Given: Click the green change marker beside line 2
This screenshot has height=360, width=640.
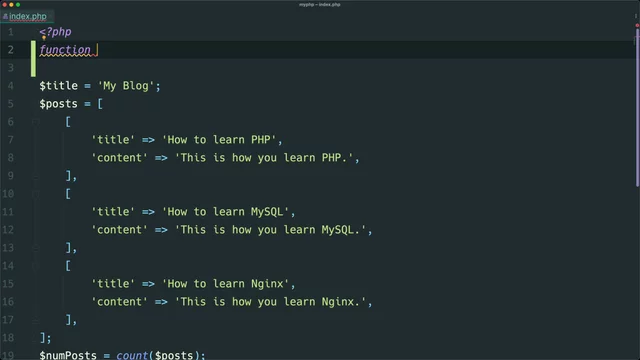Looking at the screenshot, I should pos(33,59).
